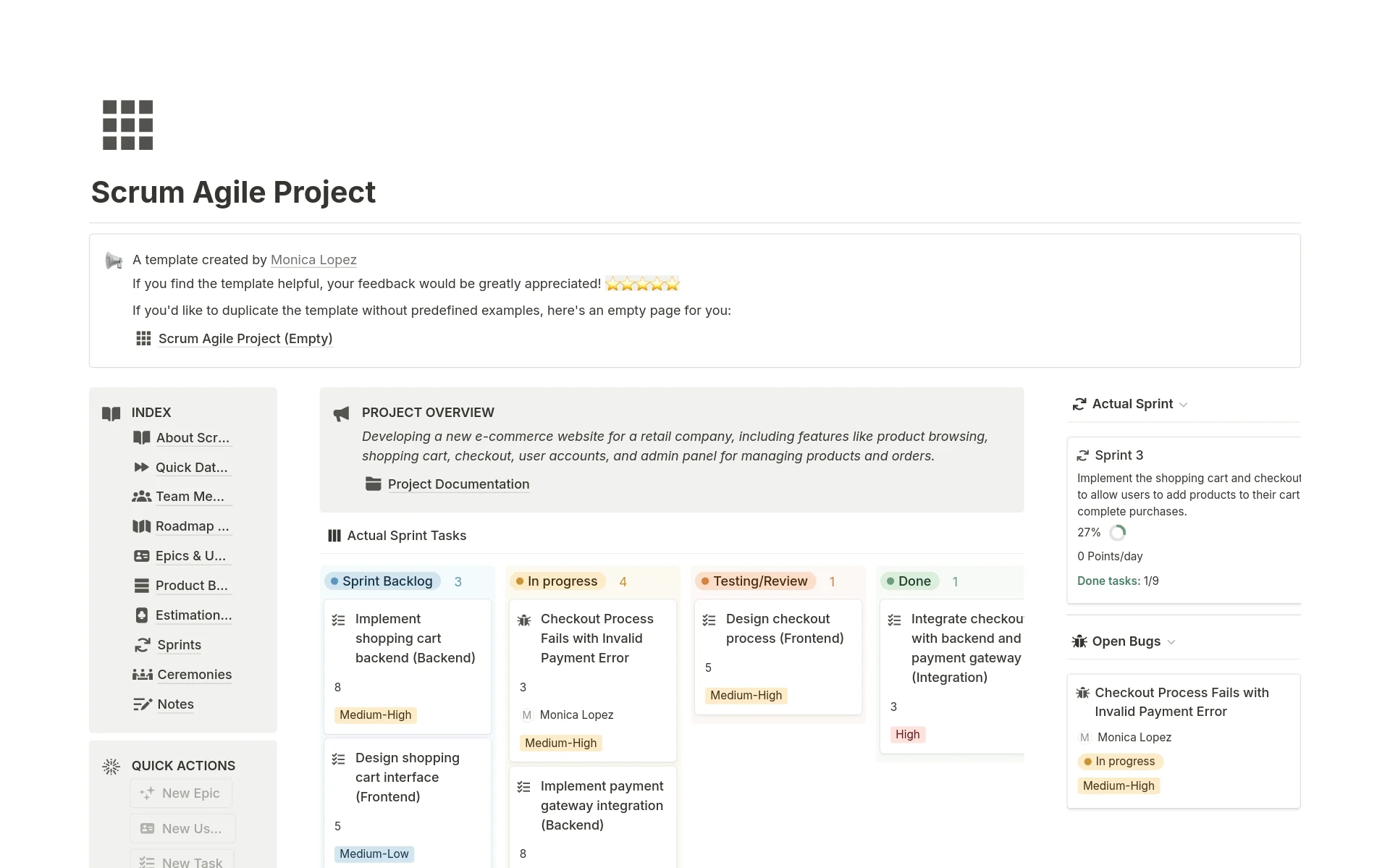Screen dimensions: 1390x868
Task: Click the Sprint 3 progress circle
Action: pos(1117,532)
